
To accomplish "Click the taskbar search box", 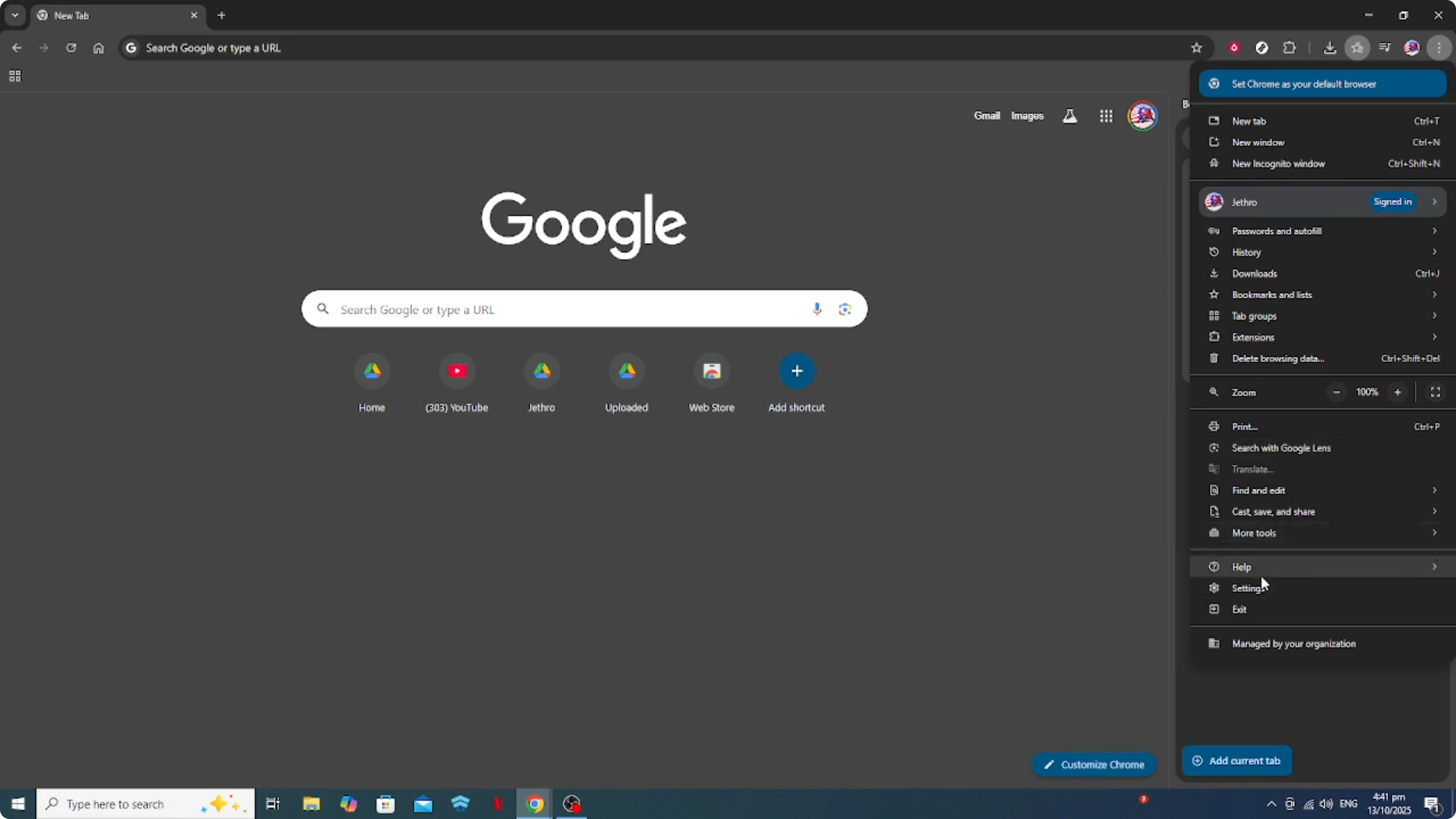I will [146, 804].
